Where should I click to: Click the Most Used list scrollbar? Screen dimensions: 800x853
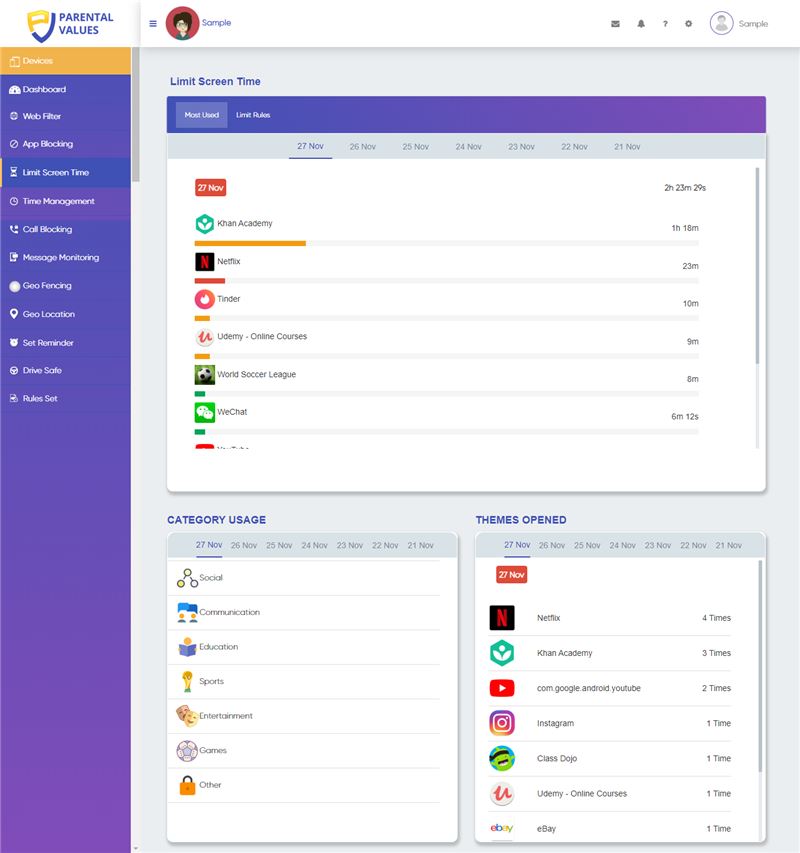tap(757, 266)
